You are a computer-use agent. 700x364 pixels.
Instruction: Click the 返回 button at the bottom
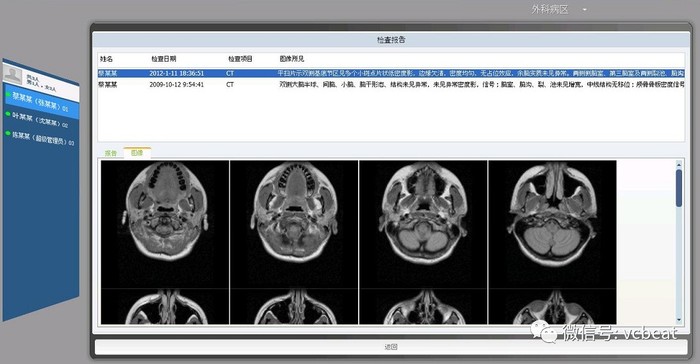point(391,347)
